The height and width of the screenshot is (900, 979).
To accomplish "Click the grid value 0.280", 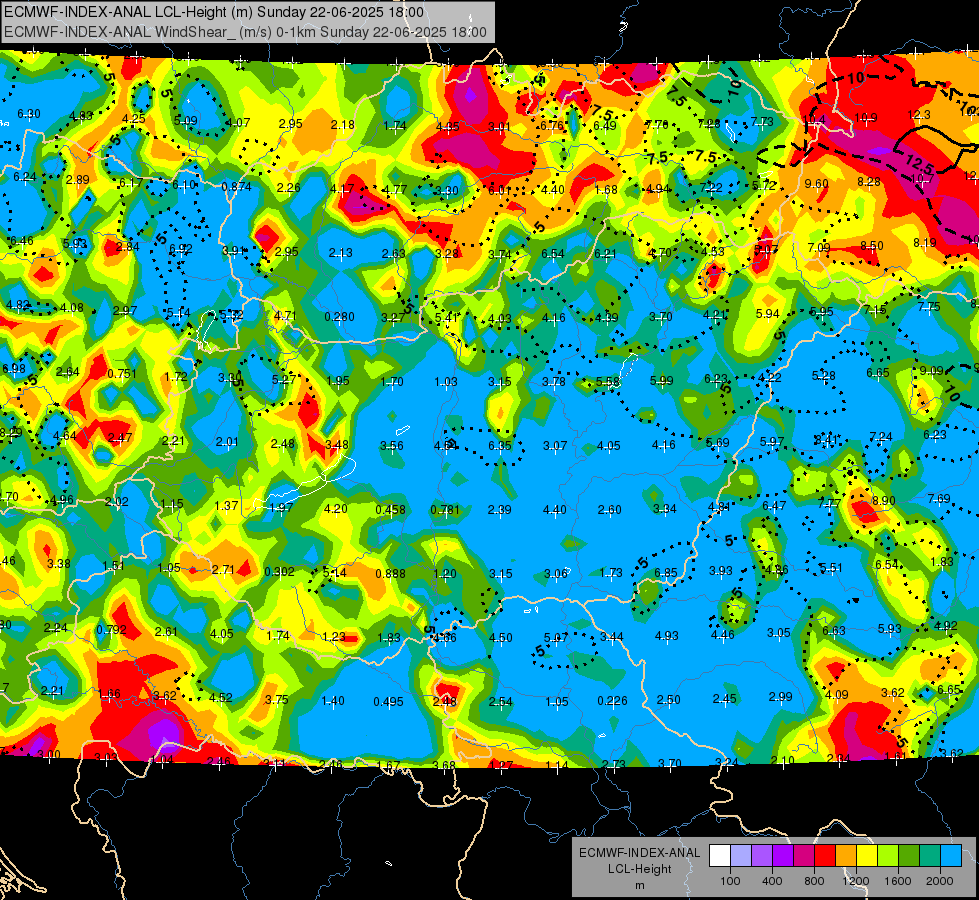I will (339, 317).
